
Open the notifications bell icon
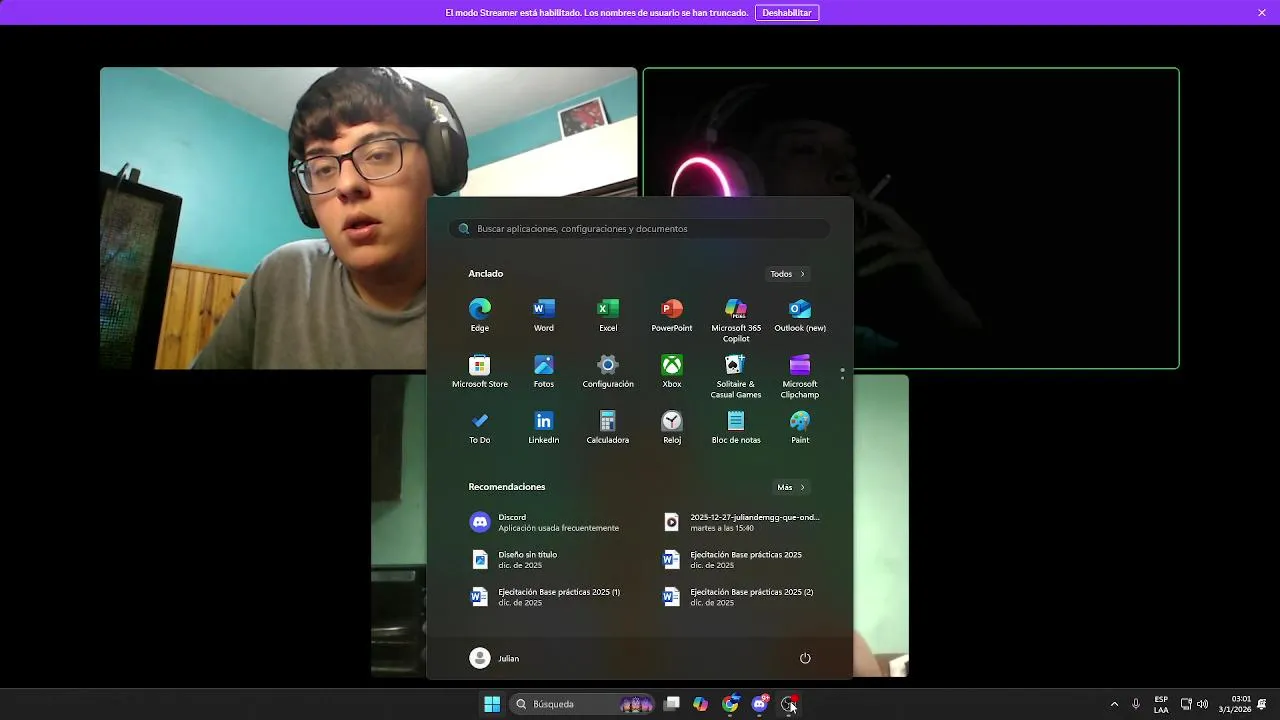click(1262, 704)
